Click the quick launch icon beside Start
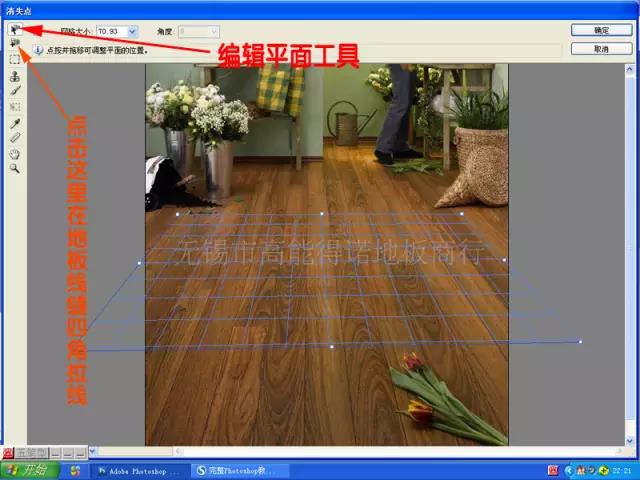The height and width of the screenshot is (480, 640). point(75,471)
